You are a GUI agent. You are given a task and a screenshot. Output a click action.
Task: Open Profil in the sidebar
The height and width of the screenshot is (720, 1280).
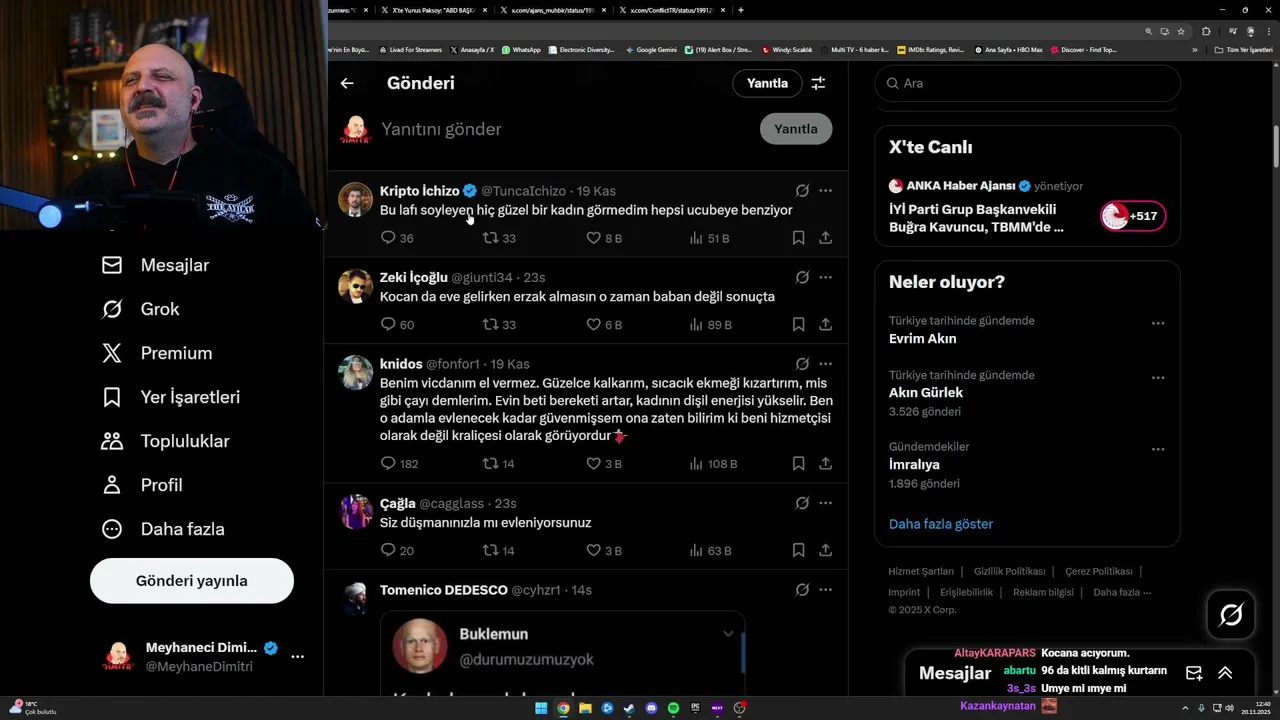coord(141,485)
